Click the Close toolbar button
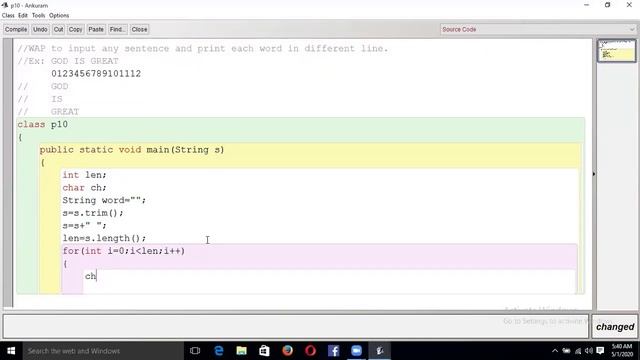This screenshot has width=640, height=360. [139, 29]
